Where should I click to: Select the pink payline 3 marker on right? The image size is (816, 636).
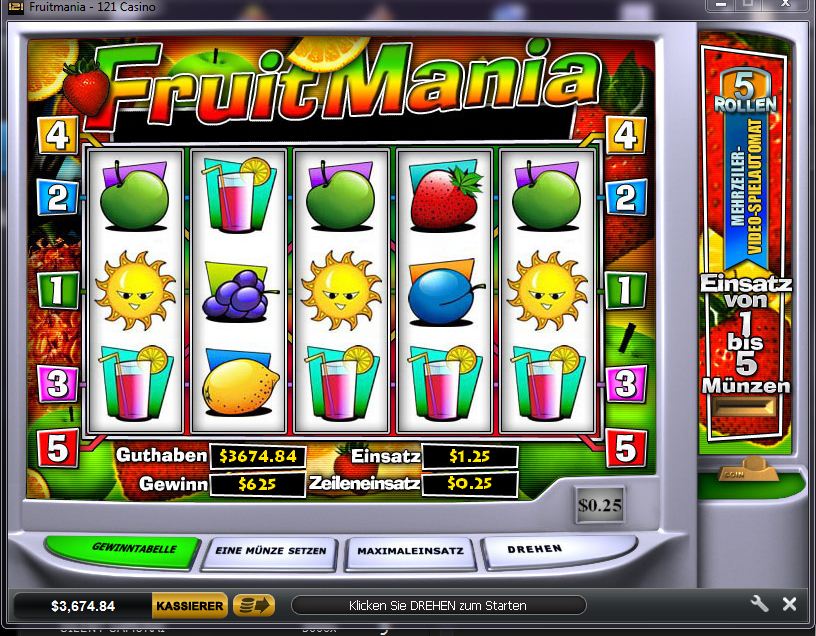click(x=626, y=384)
